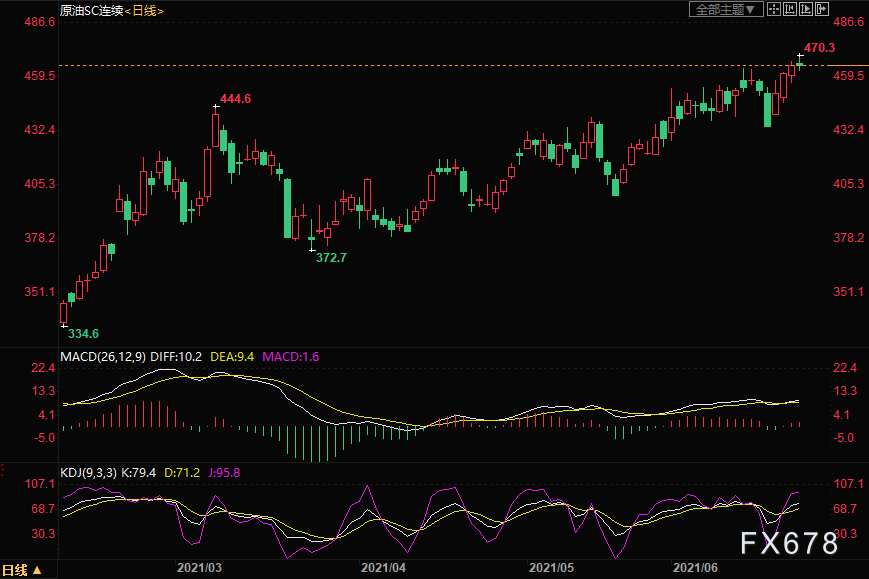This screenshot has height=579, width=869.
Task: Click the 444.6 peak price label
Action: [236, 99]
